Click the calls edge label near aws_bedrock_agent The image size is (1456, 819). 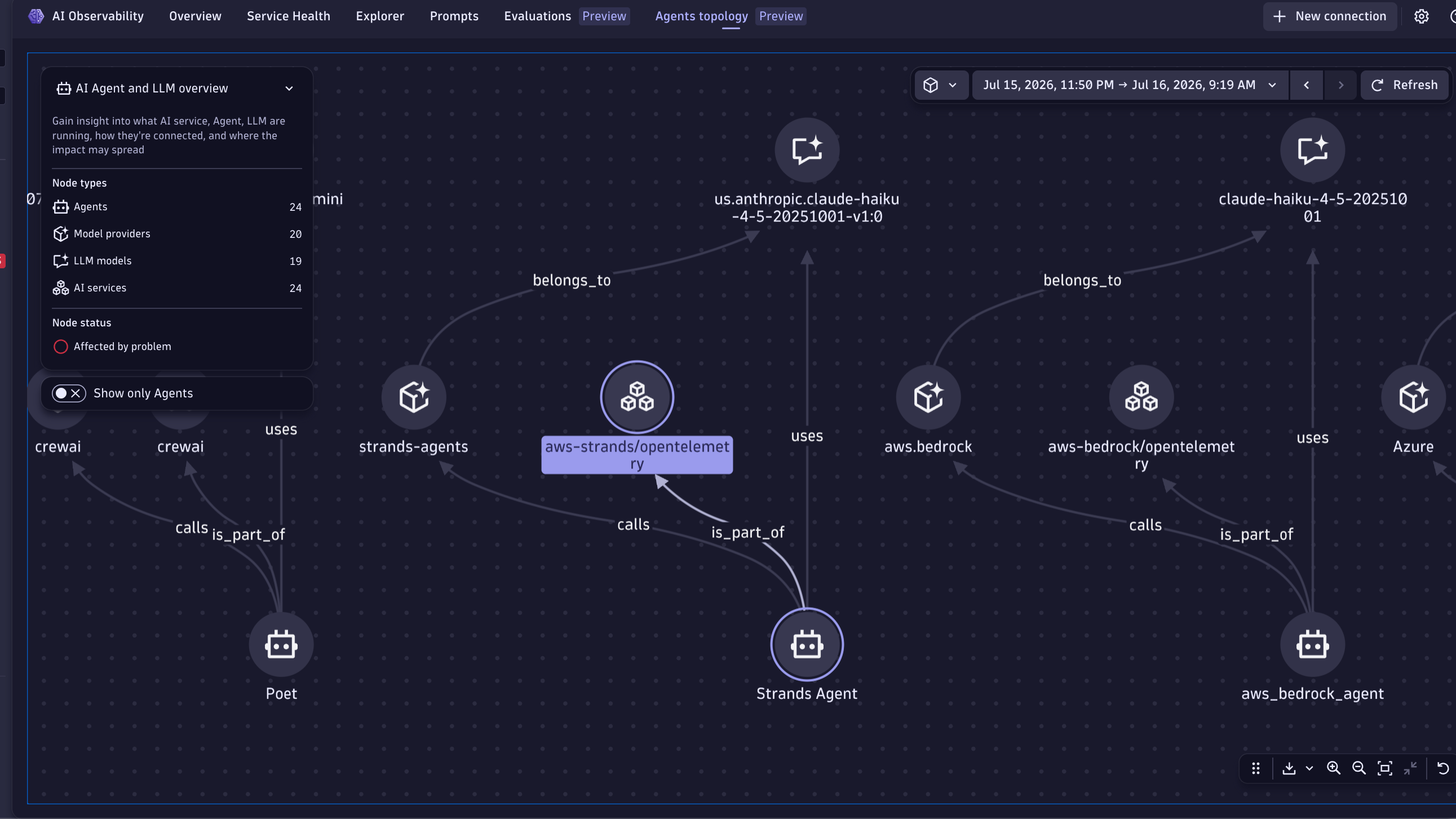tap(1145, 525)
